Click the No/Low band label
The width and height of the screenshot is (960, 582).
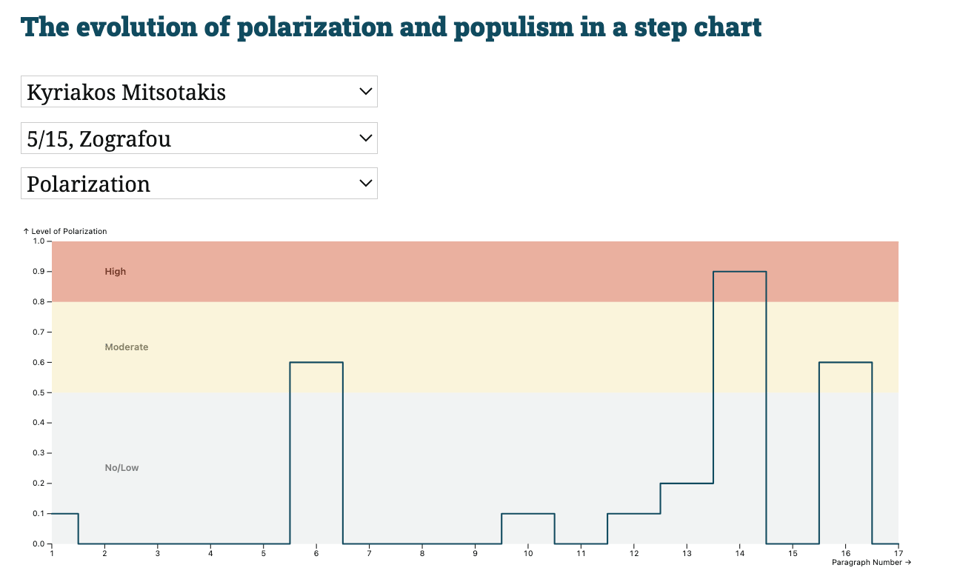point(122,467)
